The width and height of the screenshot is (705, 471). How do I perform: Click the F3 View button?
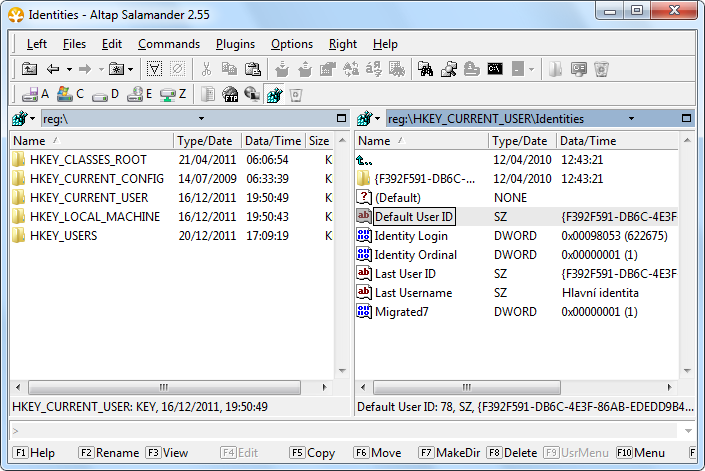pyautogui.click(x=167, y=453)
